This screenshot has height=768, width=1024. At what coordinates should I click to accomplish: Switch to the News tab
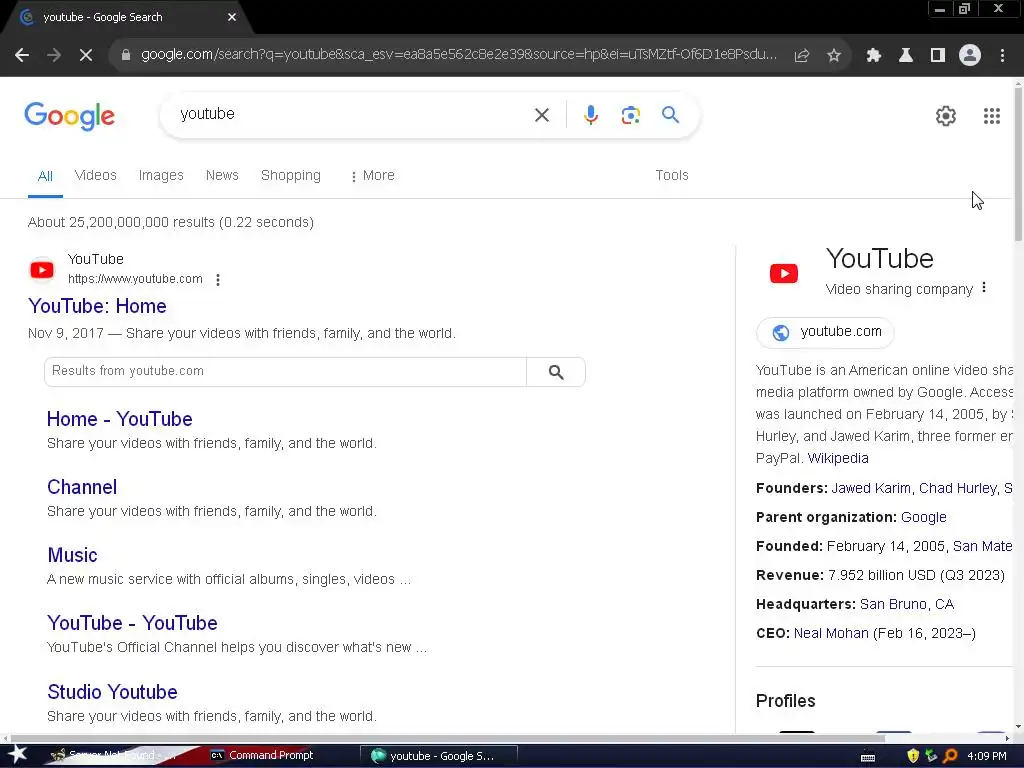pyautogui.click(x=222, y=175)
